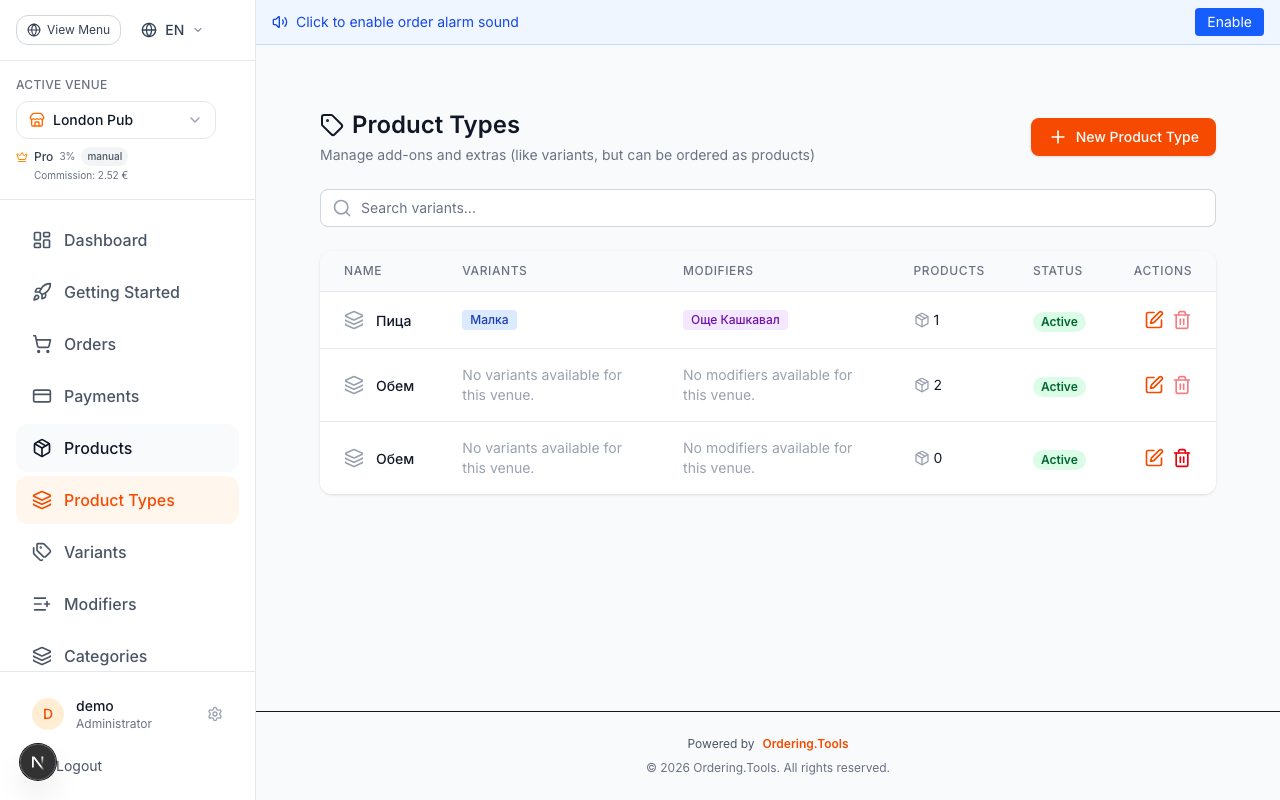Open settings gear next to demo user

pyautogui.click(x=215, y=714)
